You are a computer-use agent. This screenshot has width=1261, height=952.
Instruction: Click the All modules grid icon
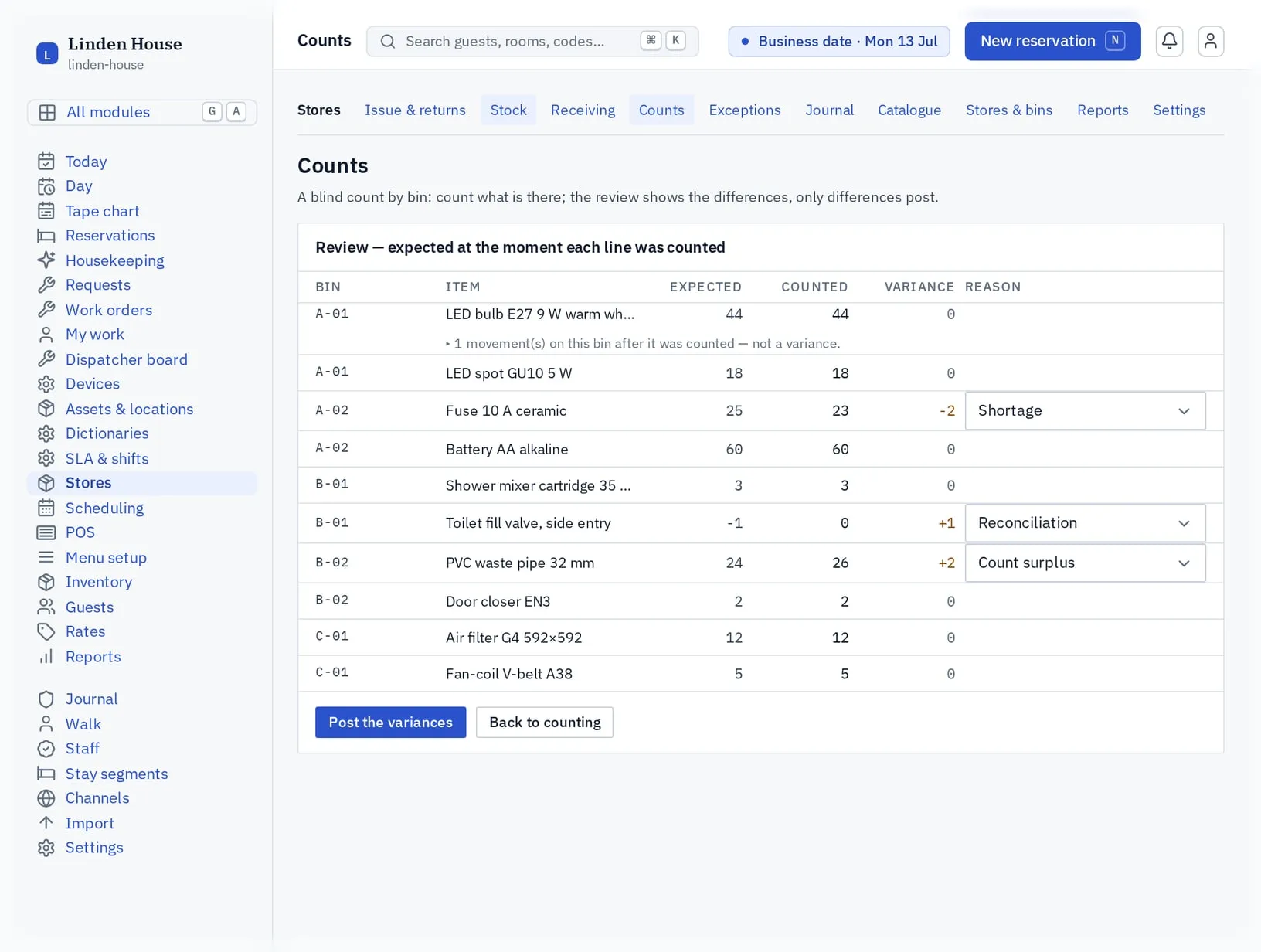tap(47, 112)
